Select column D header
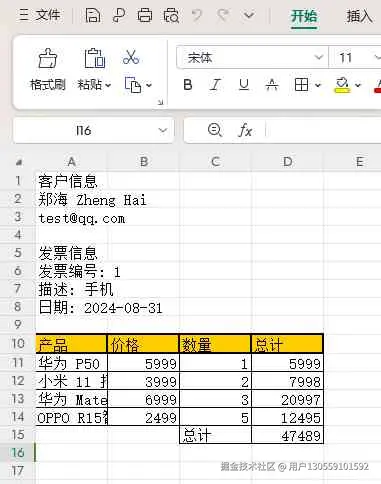The height and width of the screenshot is (484, 381). [x=287, y=162]
